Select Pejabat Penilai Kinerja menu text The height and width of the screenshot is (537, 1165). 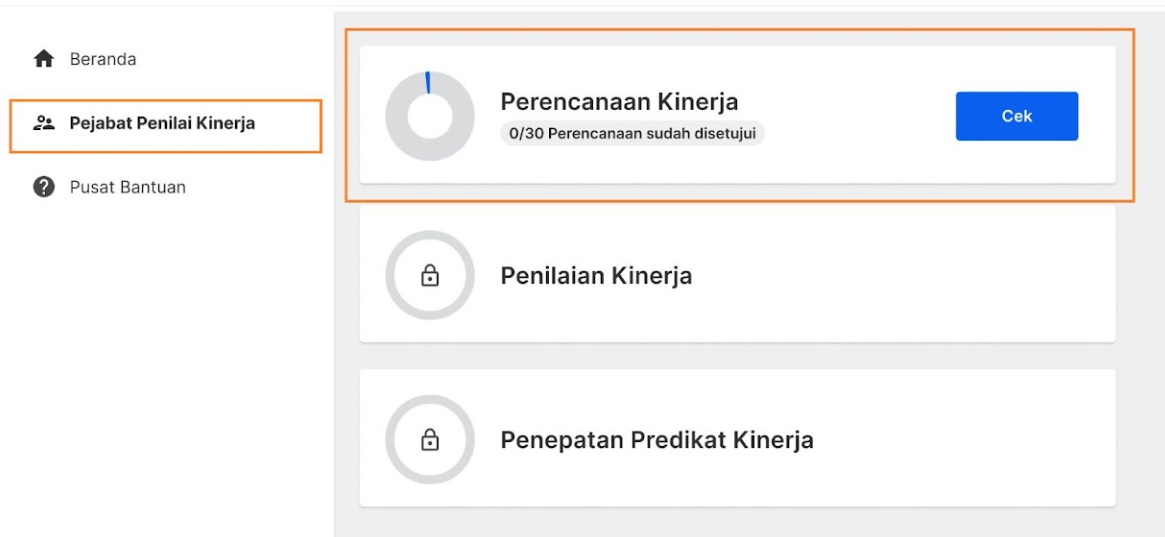coord(162,123)
